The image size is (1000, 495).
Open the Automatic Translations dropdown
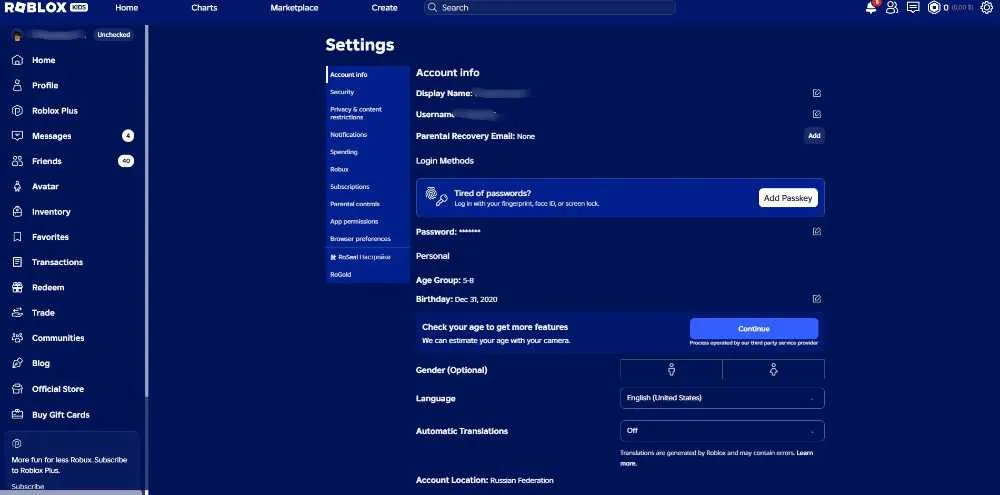click(722, 431)
